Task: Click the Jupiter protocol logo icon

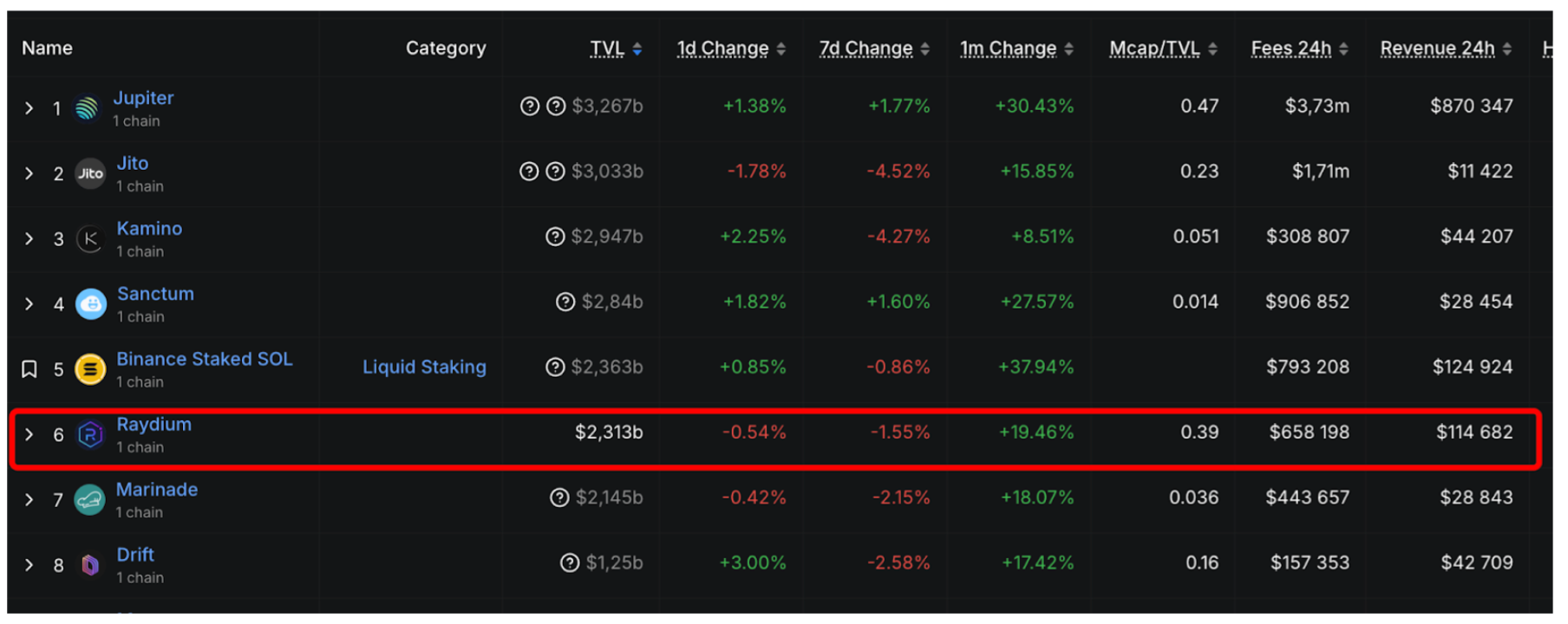Action: click(x=87, y=108)
